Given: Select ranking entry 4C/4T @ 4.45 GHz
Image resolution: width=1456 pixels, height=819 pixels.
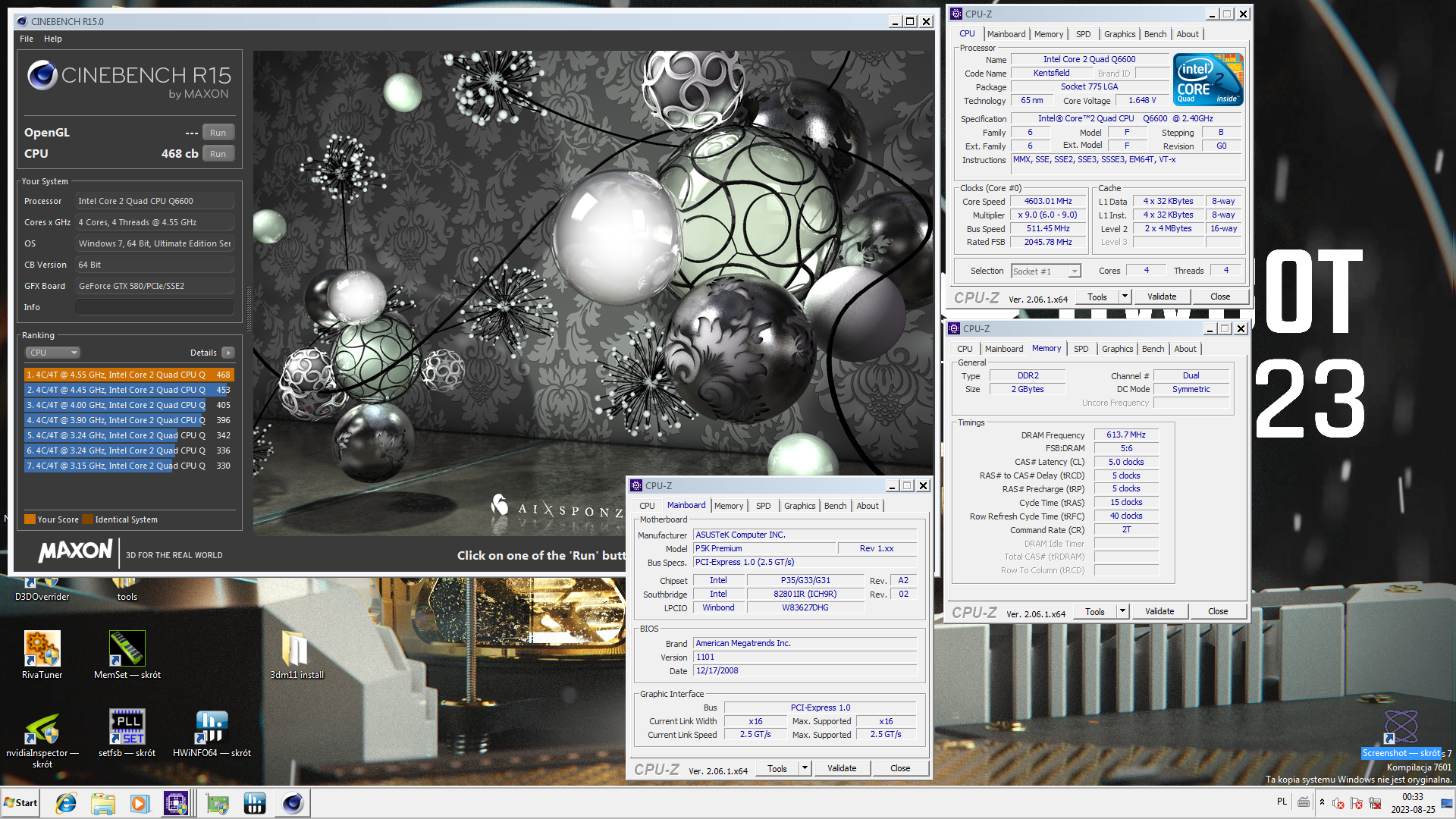Looking at the screenshot, I should (x=129, y=390).
